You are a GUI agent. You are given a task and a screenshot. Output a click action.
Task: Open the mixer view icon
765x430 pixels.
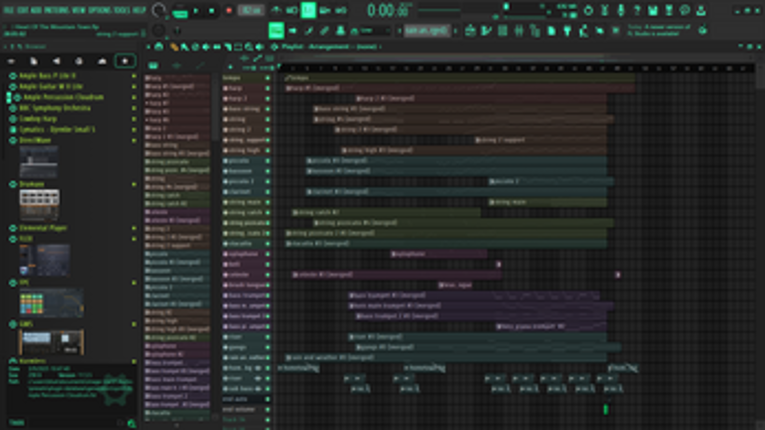[x=519, y=31]
